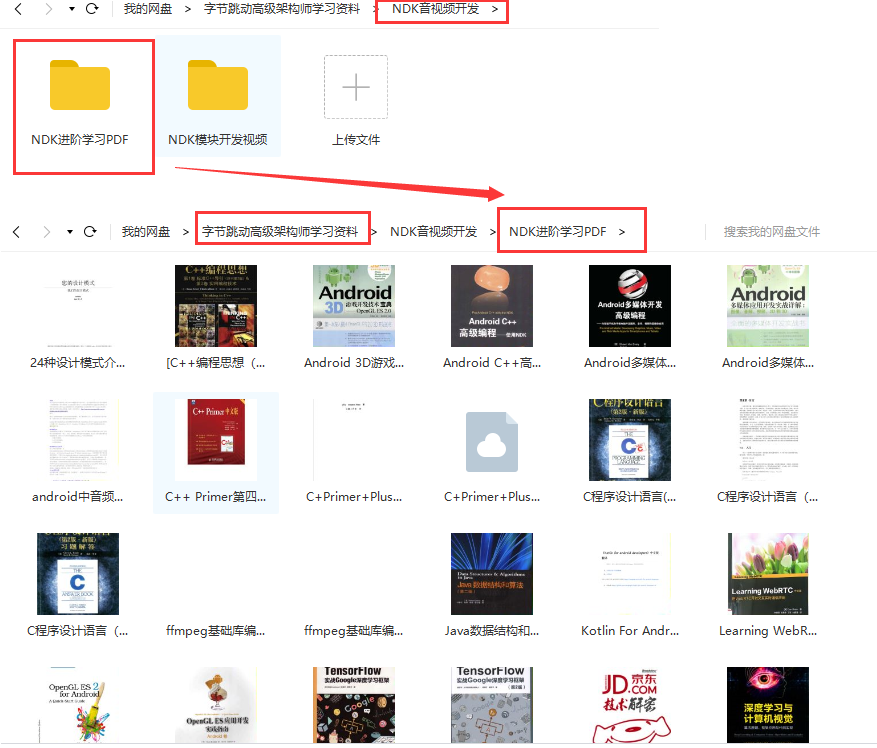Select the Android 3D游戏 book file
This screenshot has height=748, width=877.
[x=354, y=317]
